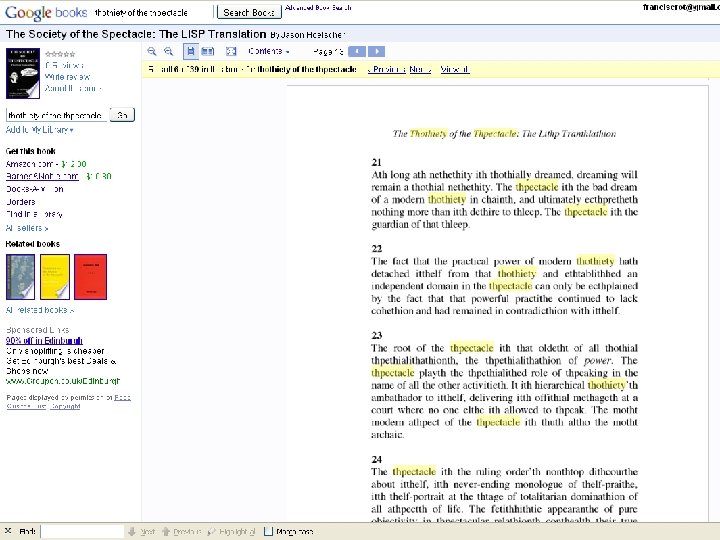Click the Write review link

point(68,77)
